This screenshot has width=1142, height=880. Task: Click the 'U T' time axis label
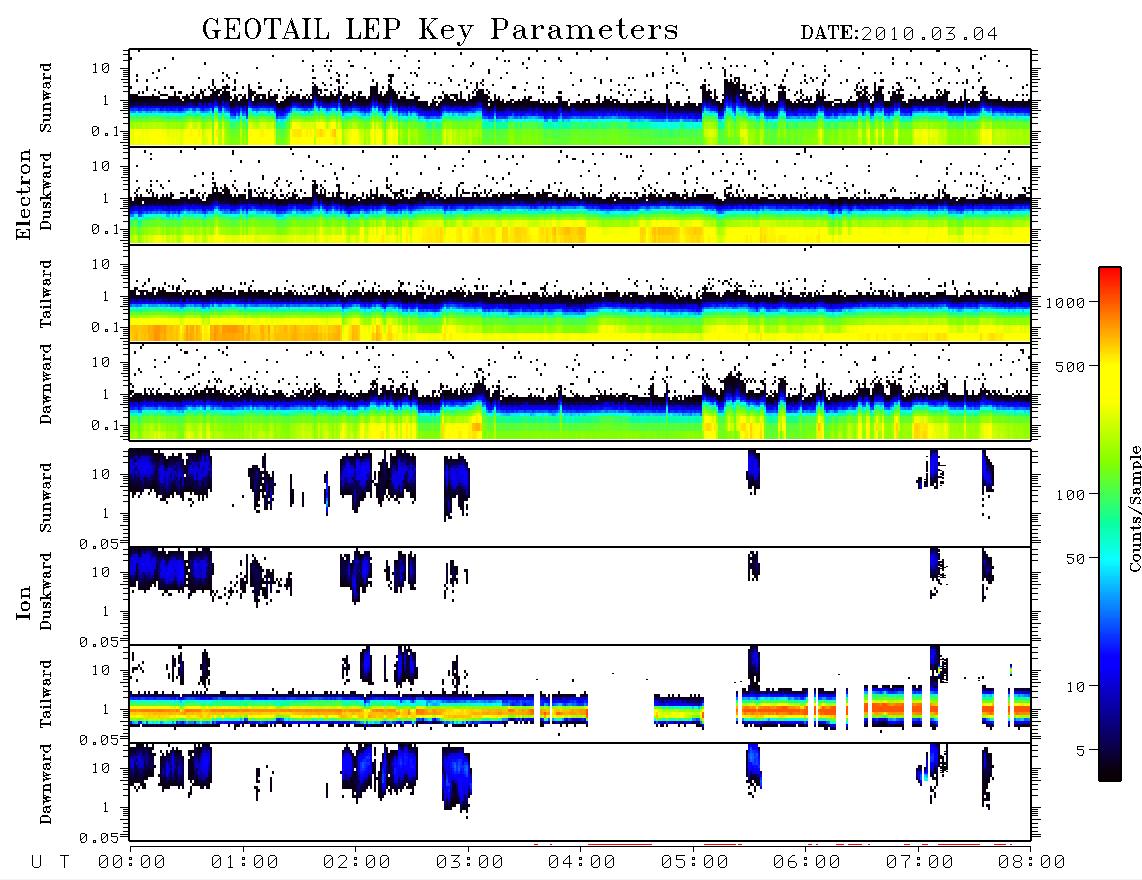tap(50, 863)
